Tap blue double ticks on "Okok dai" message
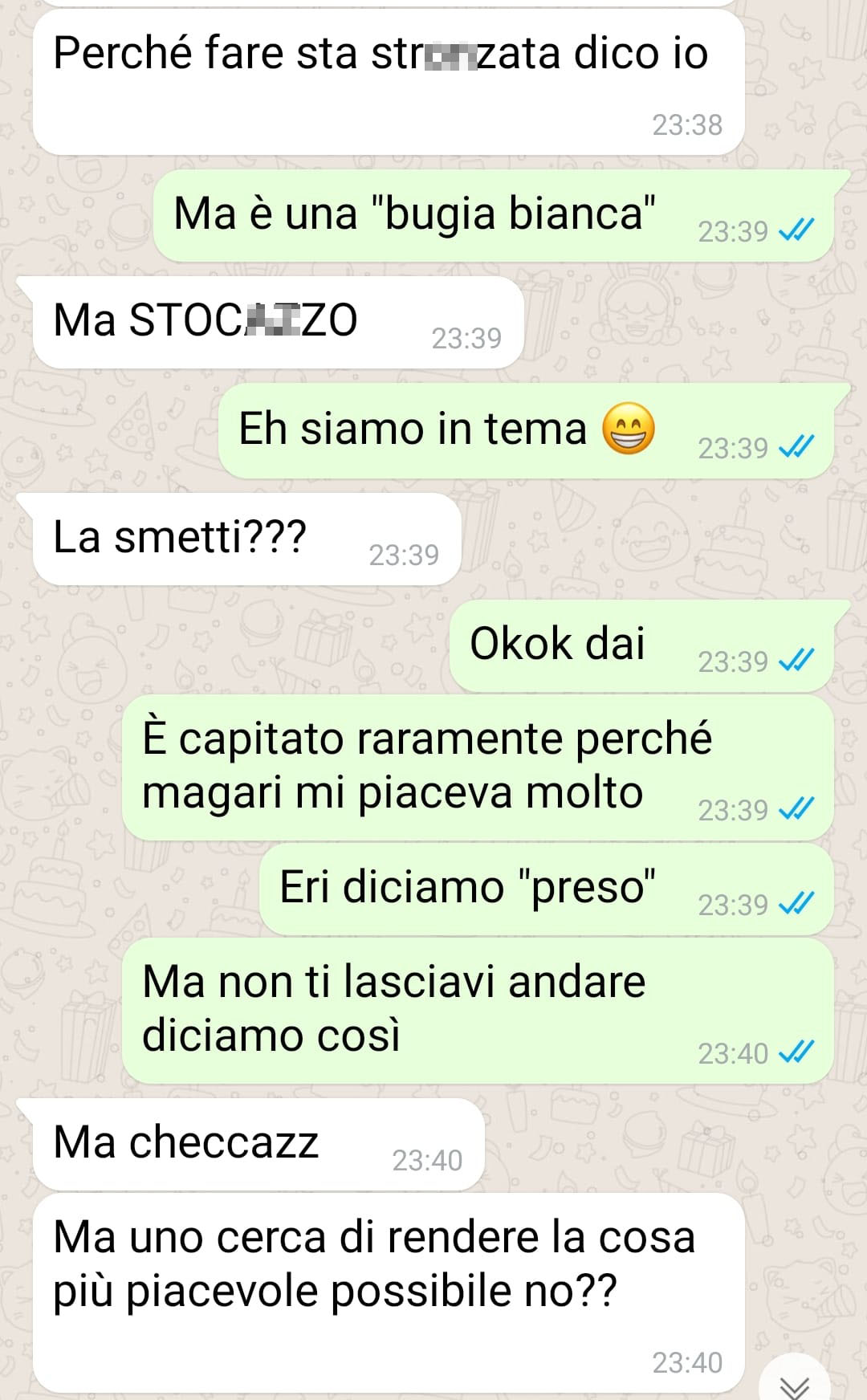 [x=796, y=661]
